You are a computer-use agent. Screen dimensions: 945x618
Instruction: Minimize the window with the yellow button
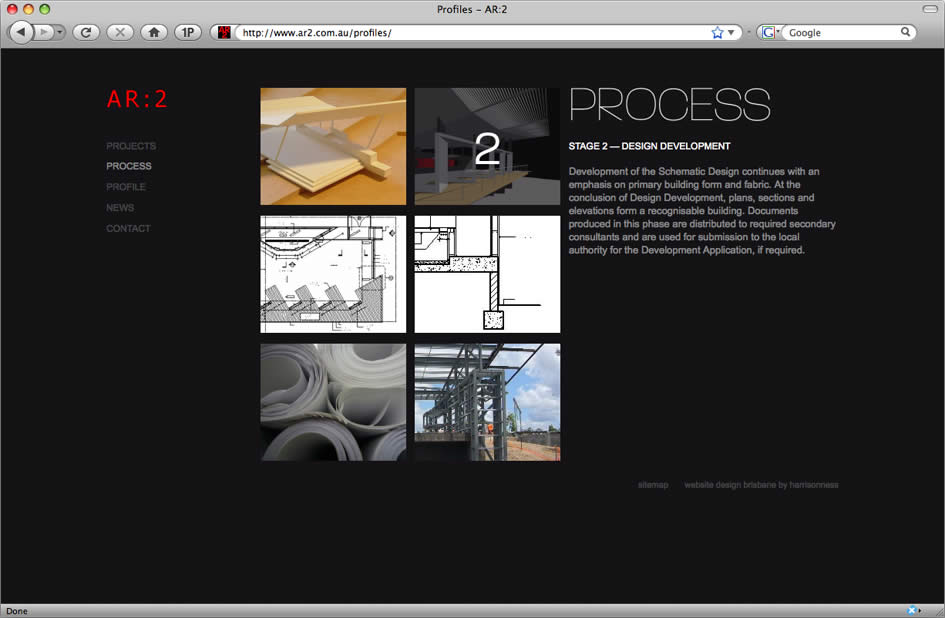(x=28, y=9)
